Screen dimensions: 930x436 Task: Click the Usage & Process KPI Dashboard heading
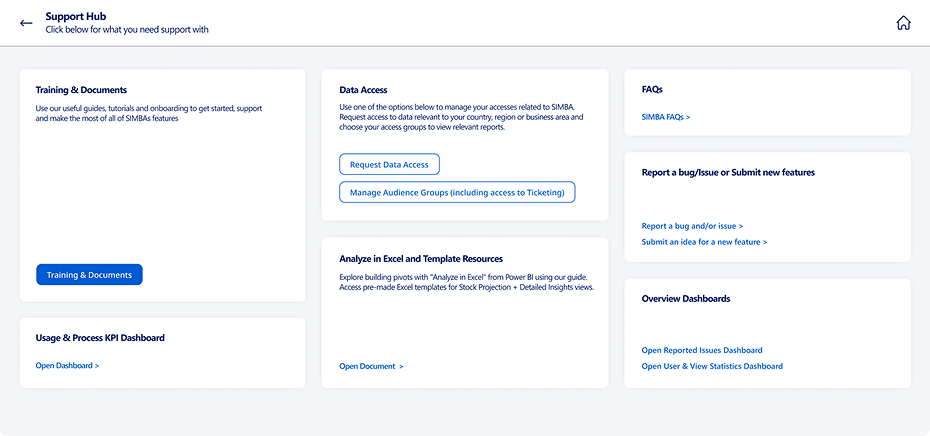[x=100, y=338]
